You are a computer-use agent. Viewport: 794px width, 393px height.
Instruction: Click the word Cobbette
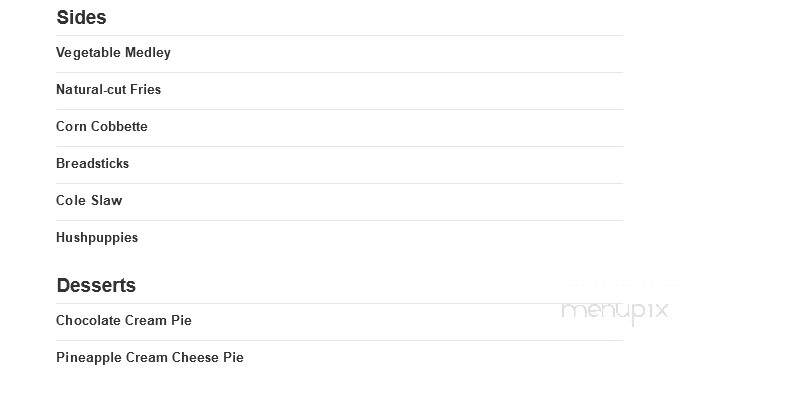(x=120, y=127)
